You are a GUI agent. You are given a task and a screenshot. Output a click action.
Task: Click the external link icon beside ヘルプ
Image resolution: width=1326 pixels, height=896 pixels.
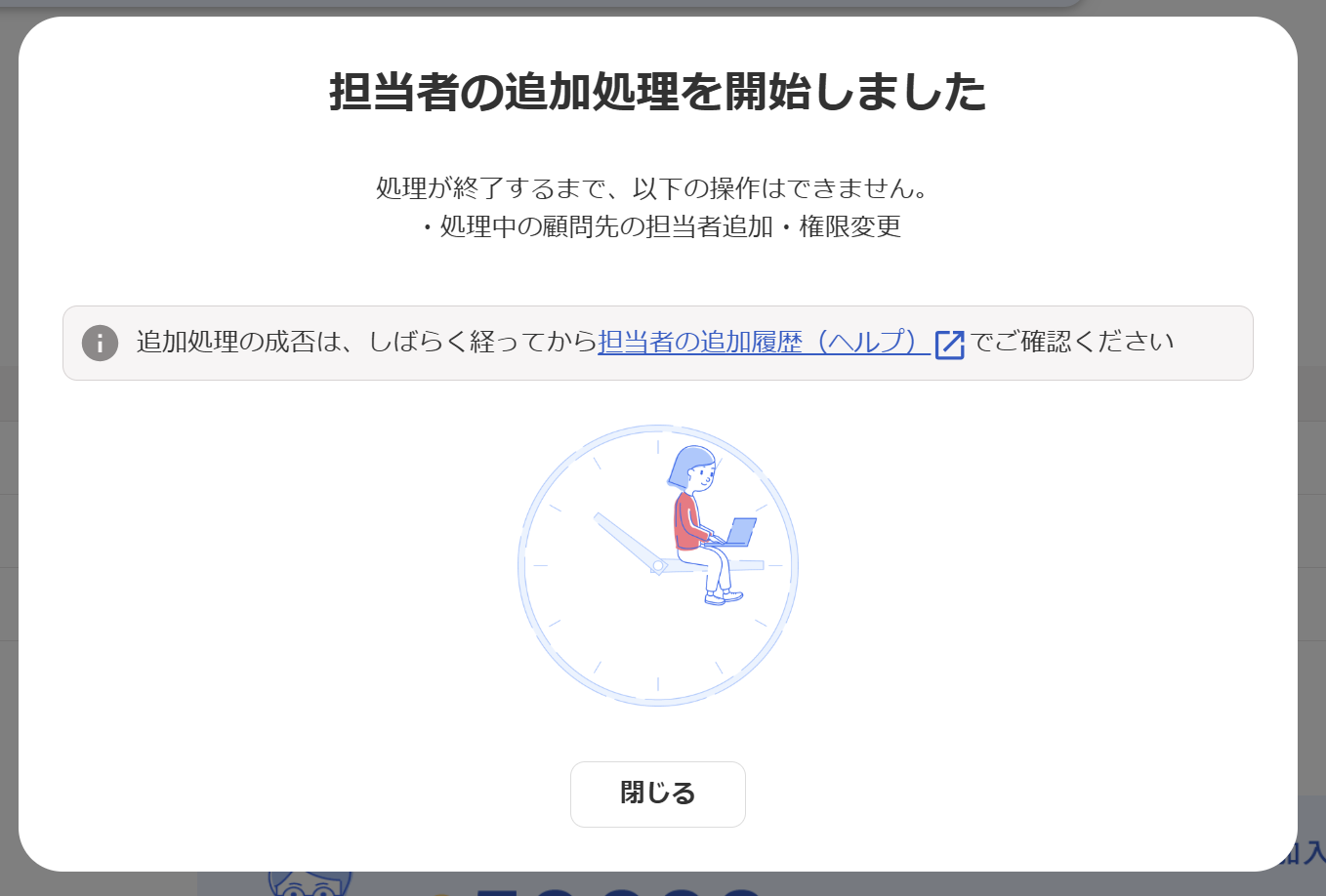pos(949,345)
